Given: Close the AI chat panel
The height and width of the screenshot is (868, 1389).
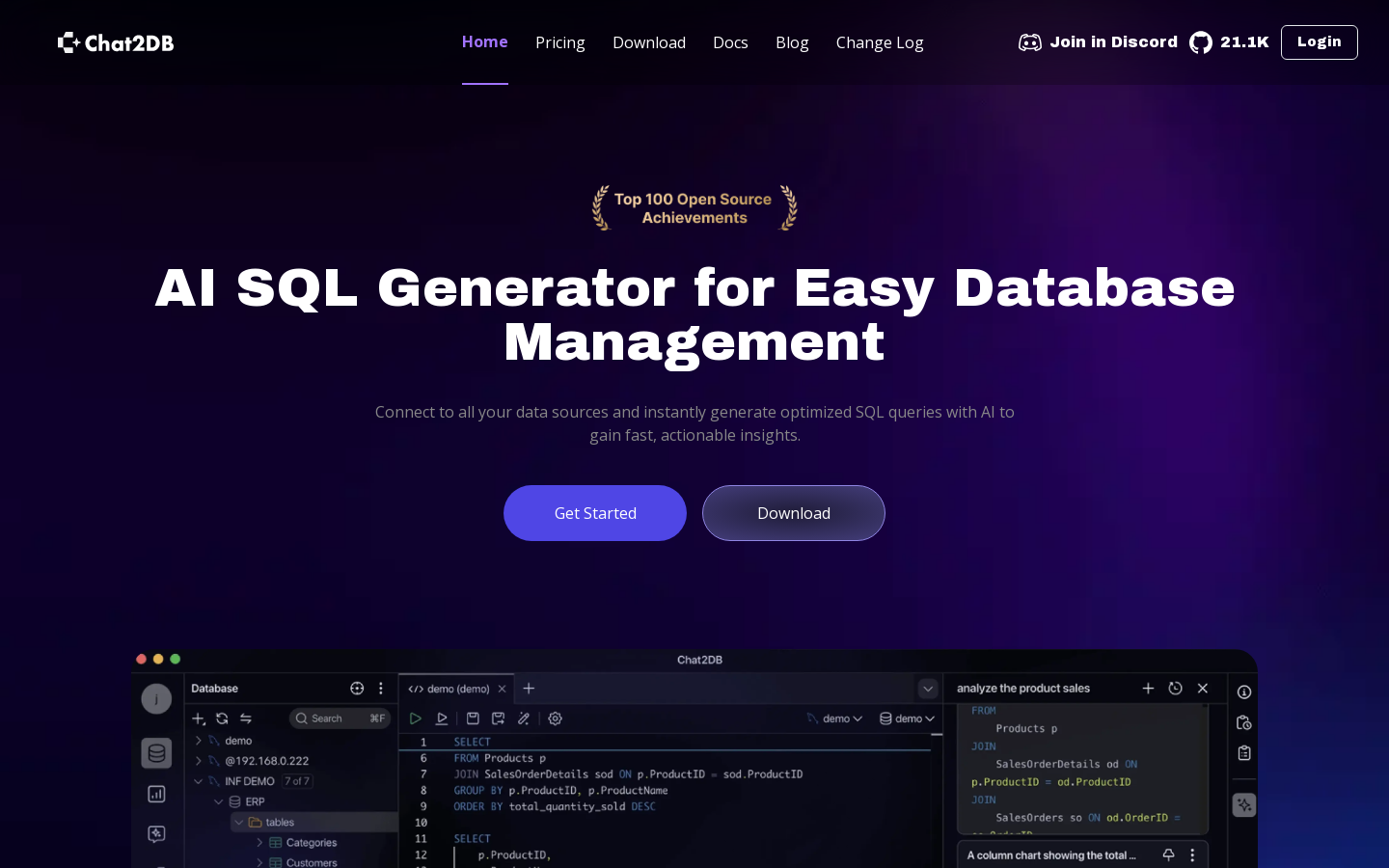Looking at the screenshot, I should click(1203, 689).
